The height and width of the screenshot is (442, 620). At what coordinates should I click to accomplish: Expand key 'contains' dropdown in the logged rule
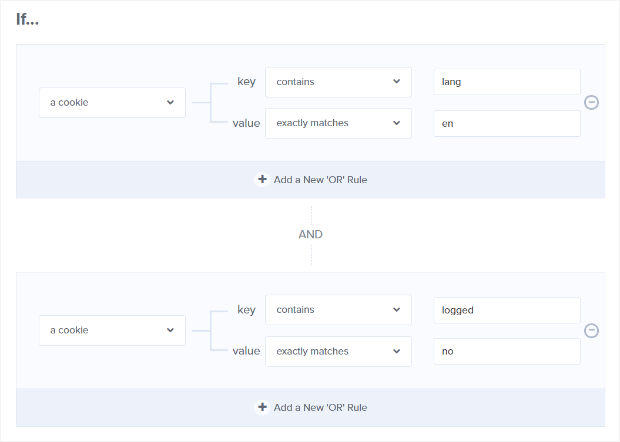point(337,310)
